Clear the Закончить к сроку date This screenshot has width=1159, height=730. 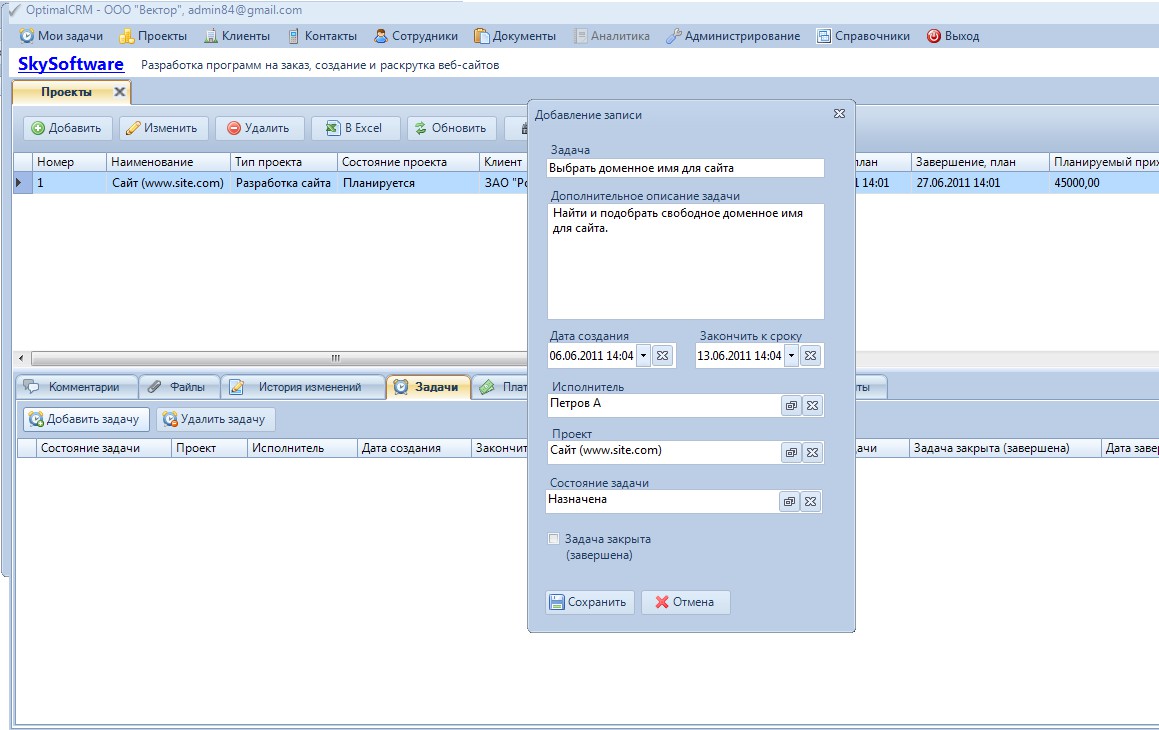(810, 355)
